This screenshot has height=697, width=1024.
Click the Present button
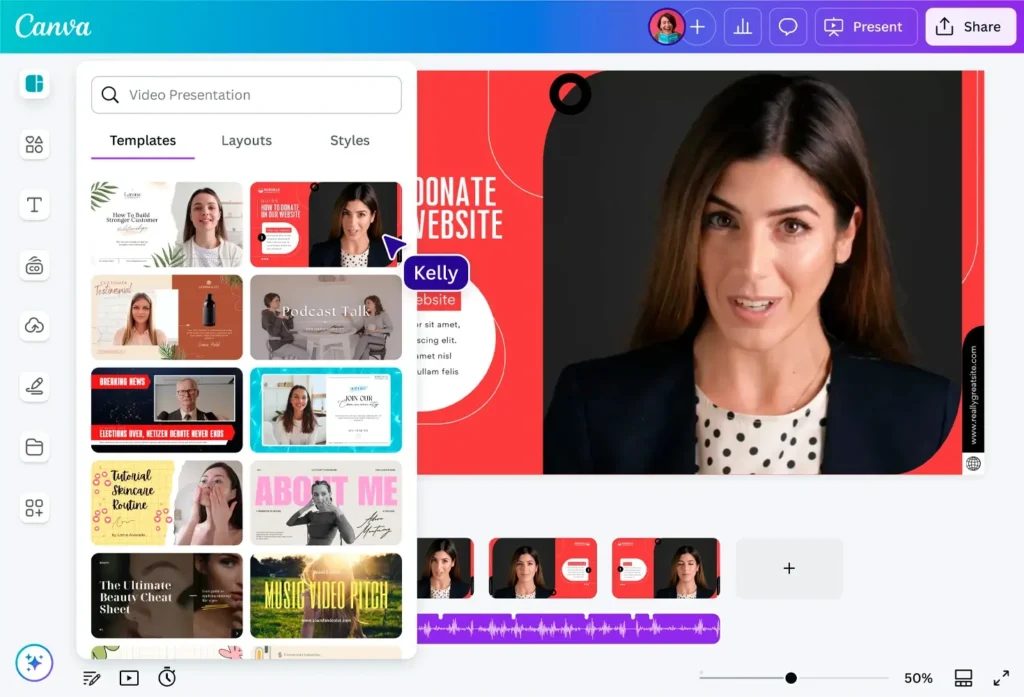click(x=866, y=26)
